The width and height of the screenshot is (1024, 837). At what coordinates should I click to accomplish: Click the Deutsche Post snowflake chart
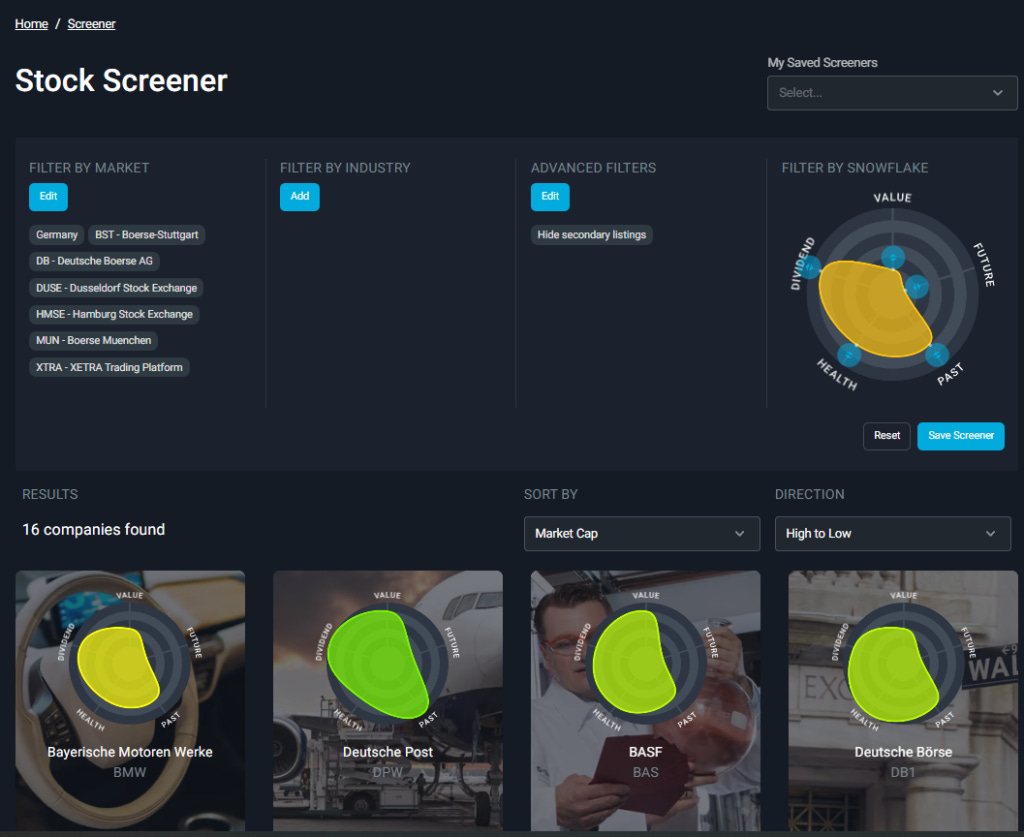(x=388, y=664)
